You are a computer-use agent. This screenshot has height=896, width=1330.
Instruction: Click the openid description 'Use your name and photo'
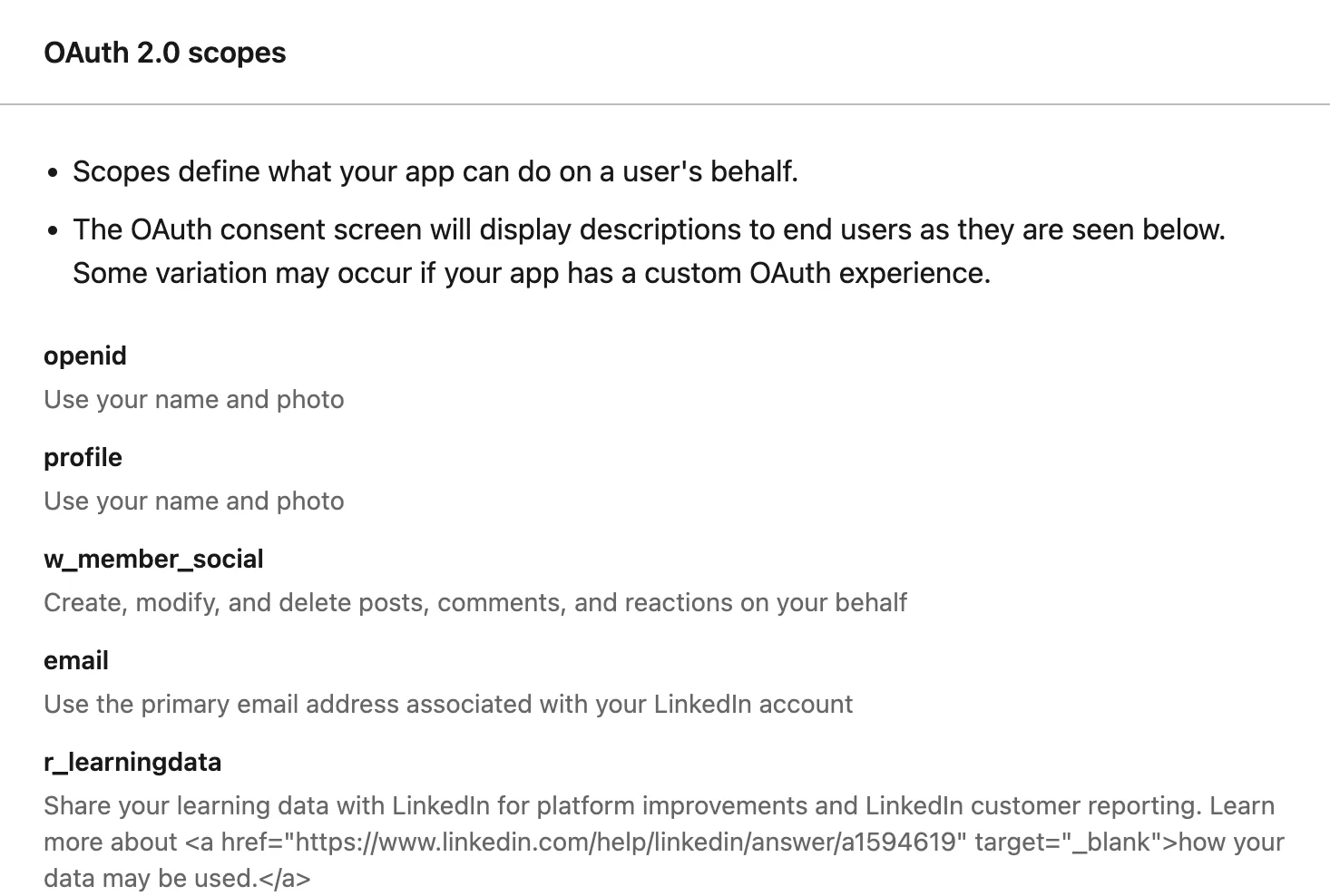click(194, 399)
